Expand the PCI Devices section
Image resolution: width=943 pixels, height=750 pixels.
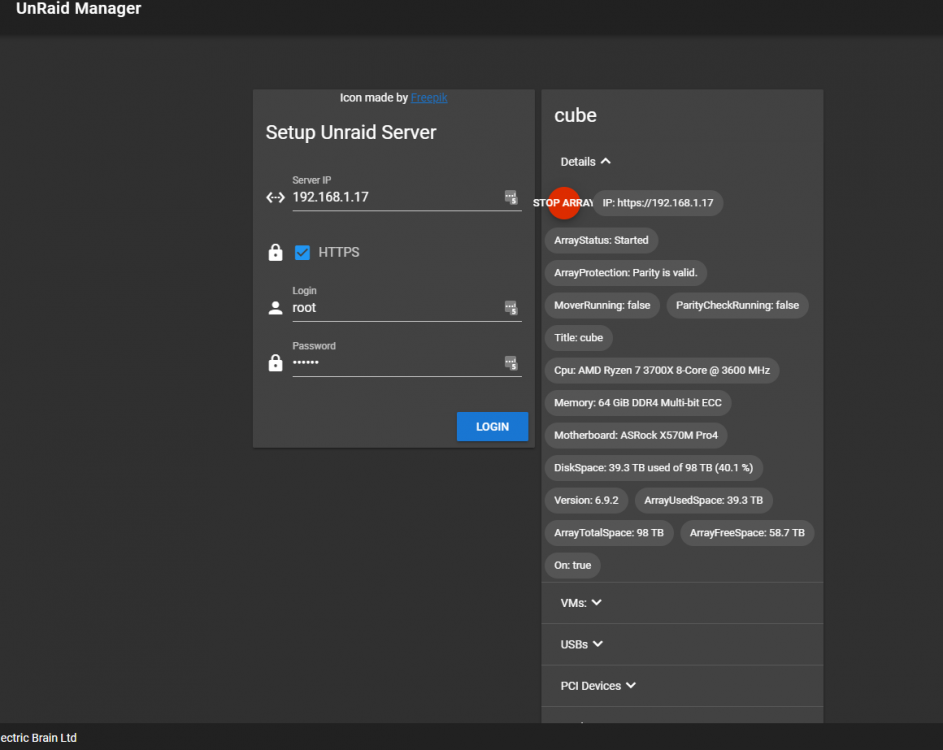point(598,686)
